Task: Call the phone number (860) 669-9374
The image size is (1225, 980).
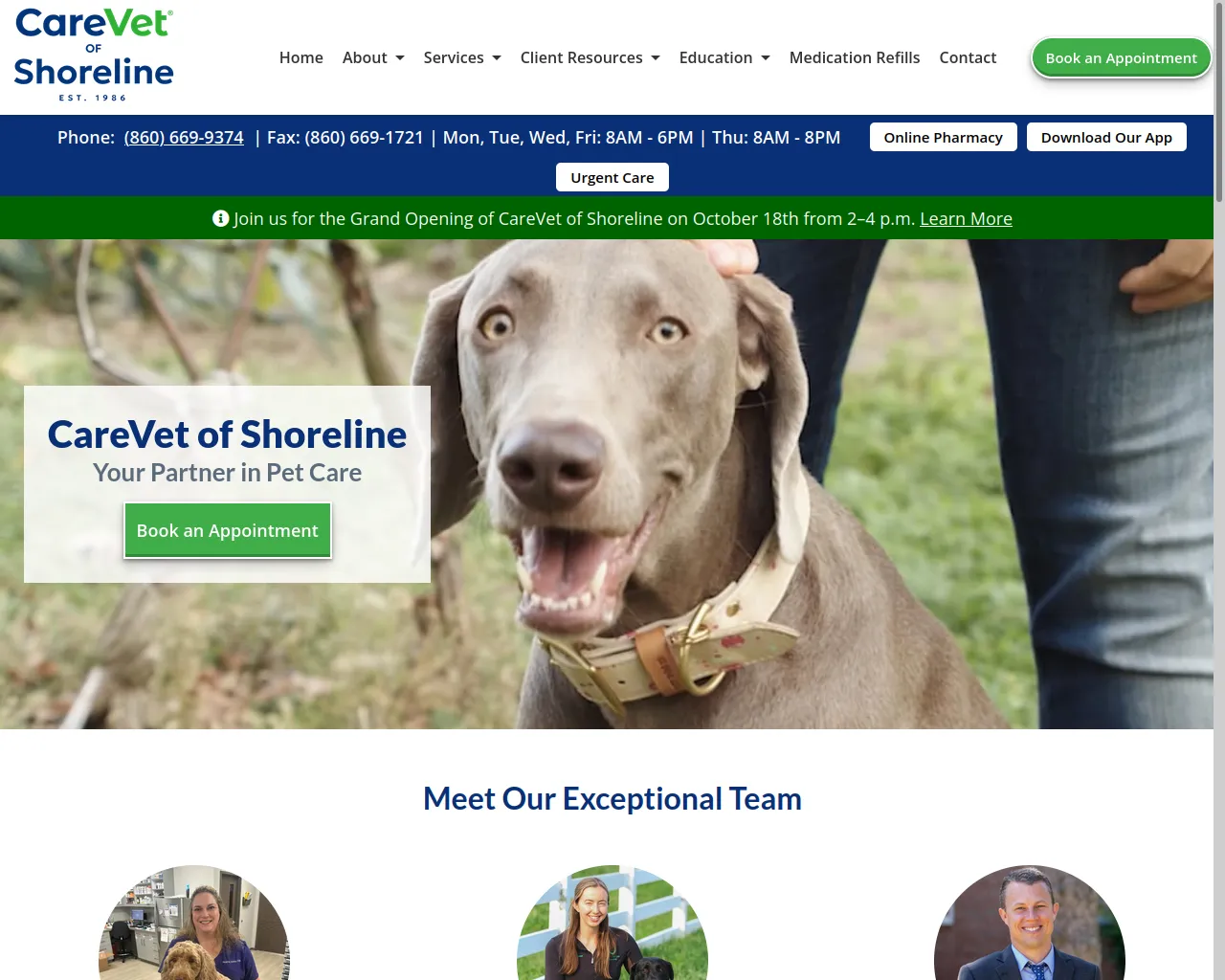Action: 184,137
